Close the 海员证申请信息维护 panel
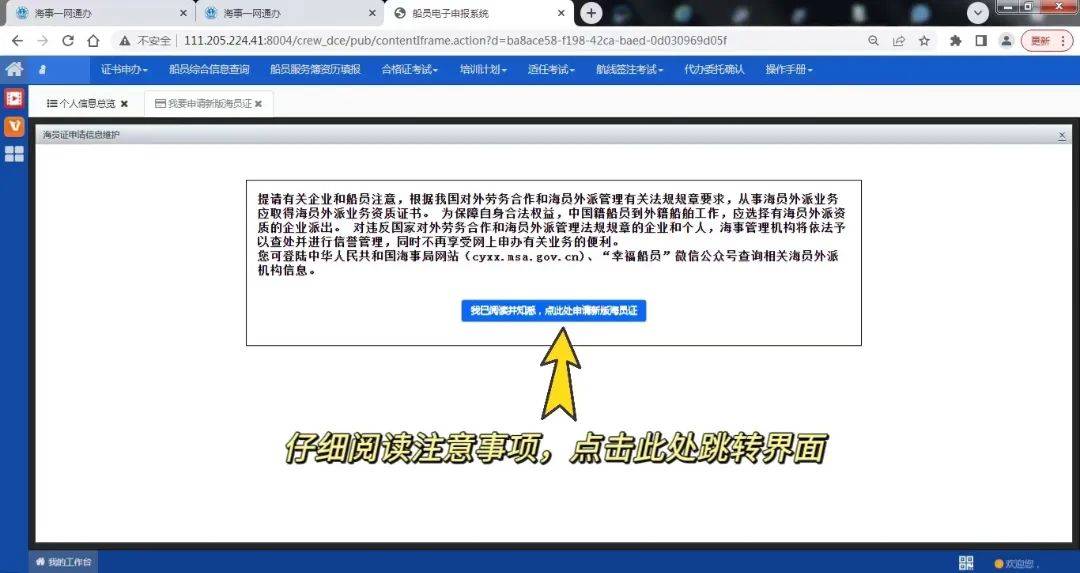 [x=1062, y=136]
